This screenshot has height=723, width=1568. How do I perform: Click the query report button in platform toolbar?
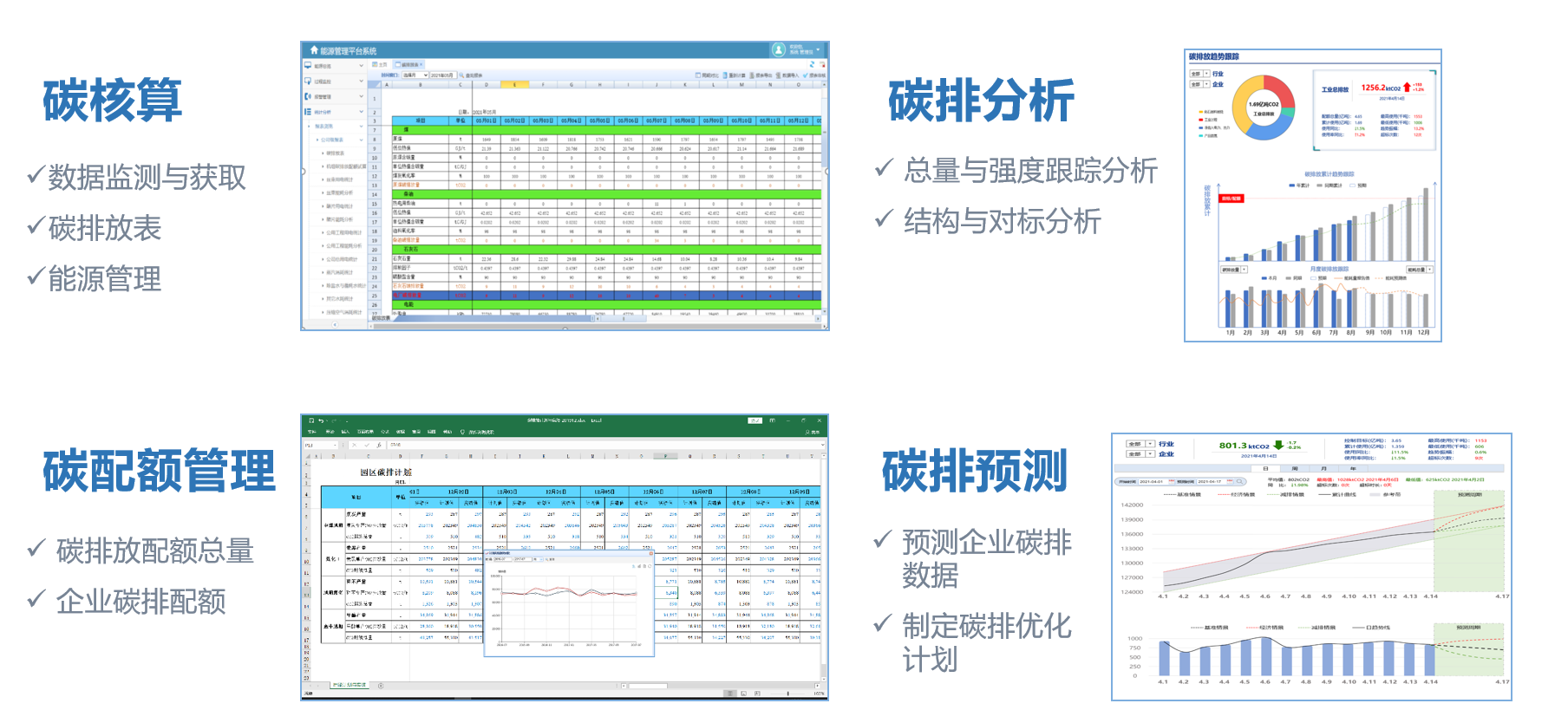(471, 75)
